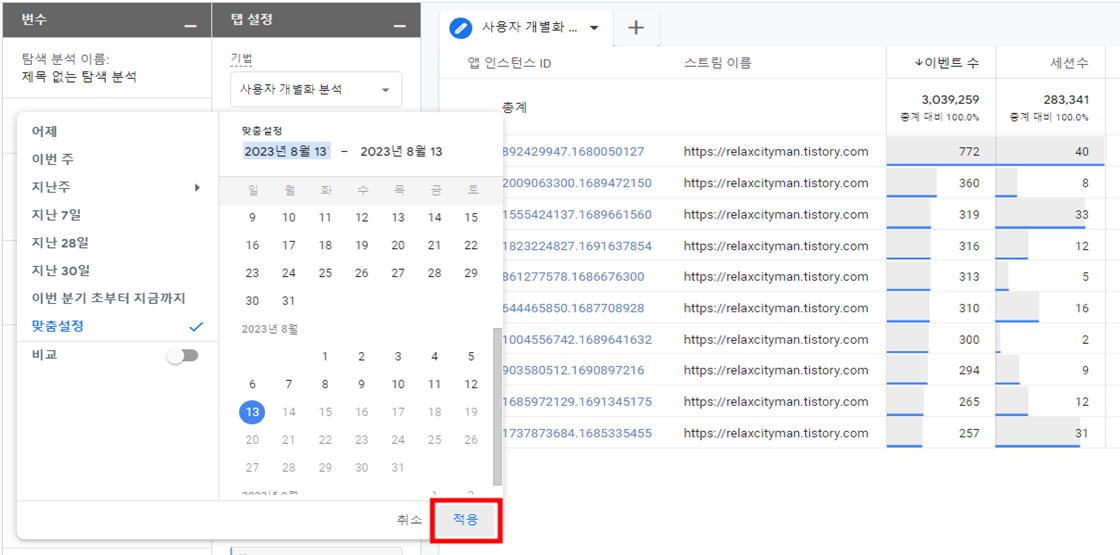Image resolution: width=1120 pixels, height=555 pixels.
Task: Click the event count cell 360
Action: (941, 183)
